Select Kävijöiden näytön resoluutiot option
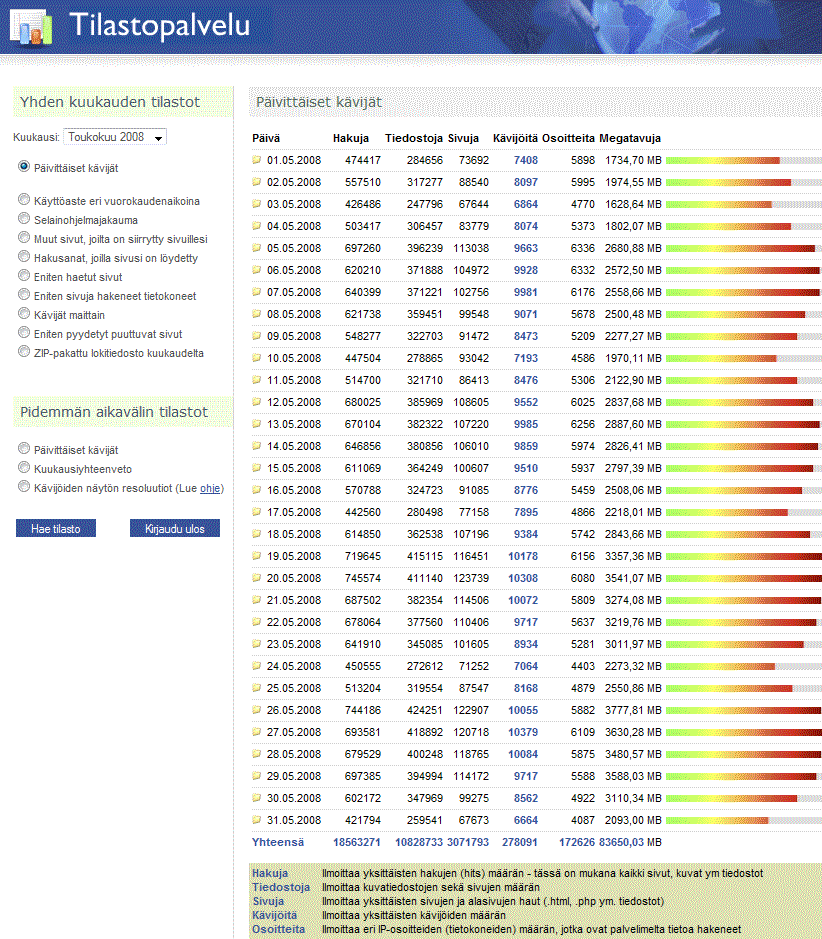Screen dimensions: 822x939 (x=24, y=486)
